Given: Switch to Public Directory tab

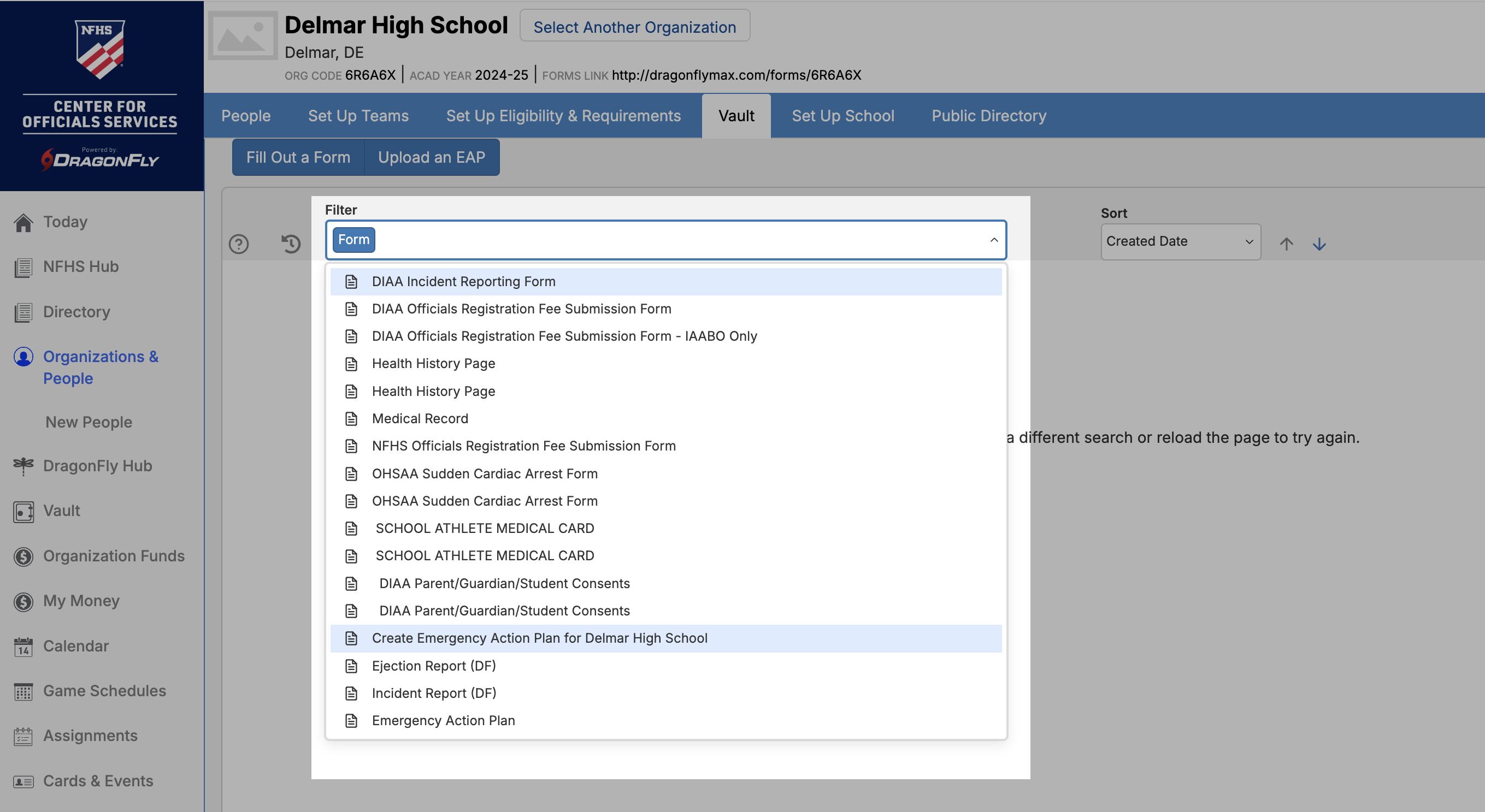Looking at the screenshot, I should coord(989,116).
